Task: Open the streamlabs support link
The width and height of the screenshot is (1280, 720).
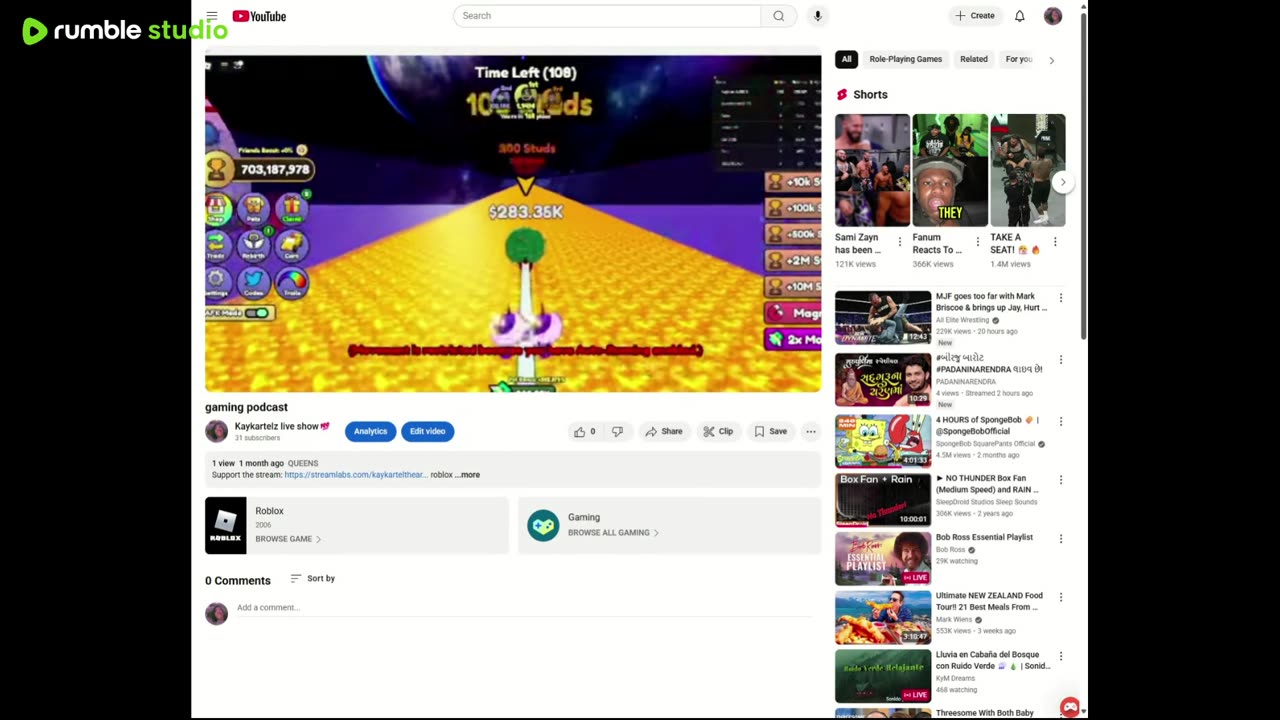Action: click(x=356, y=475)
